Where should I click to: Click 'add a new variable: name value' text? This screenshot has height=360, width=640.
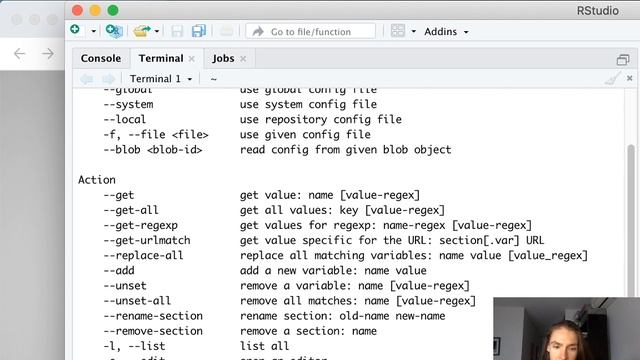click(x=333, y=271)
